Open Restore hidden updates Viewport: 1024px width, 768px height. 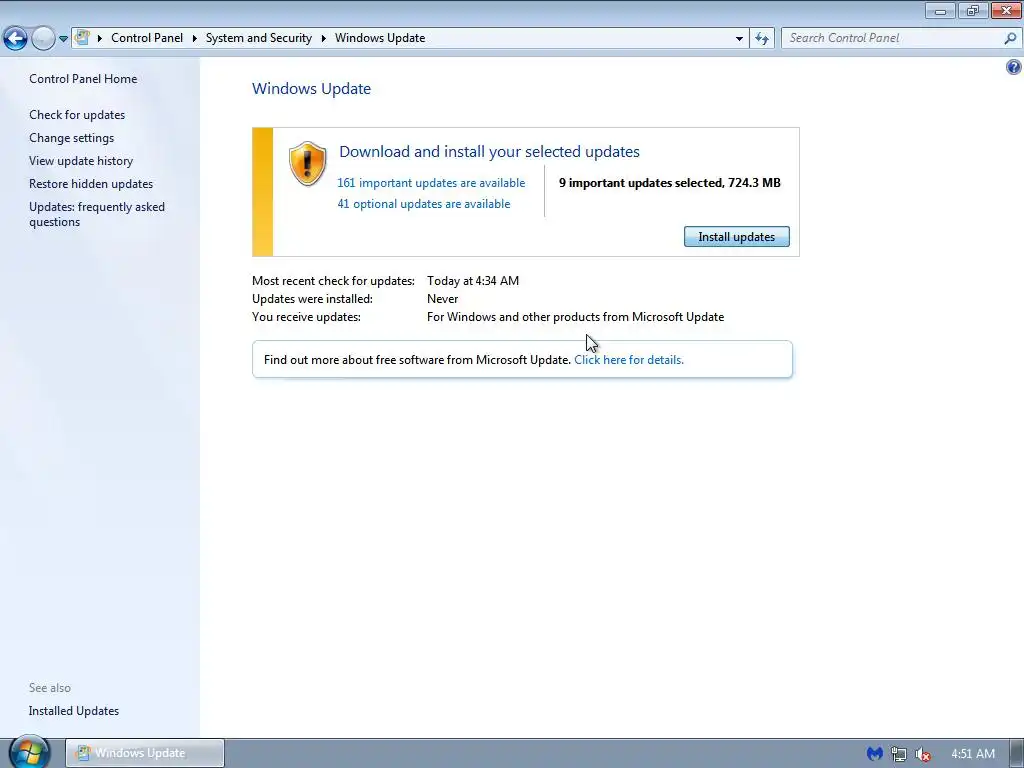tap(91, 184)
